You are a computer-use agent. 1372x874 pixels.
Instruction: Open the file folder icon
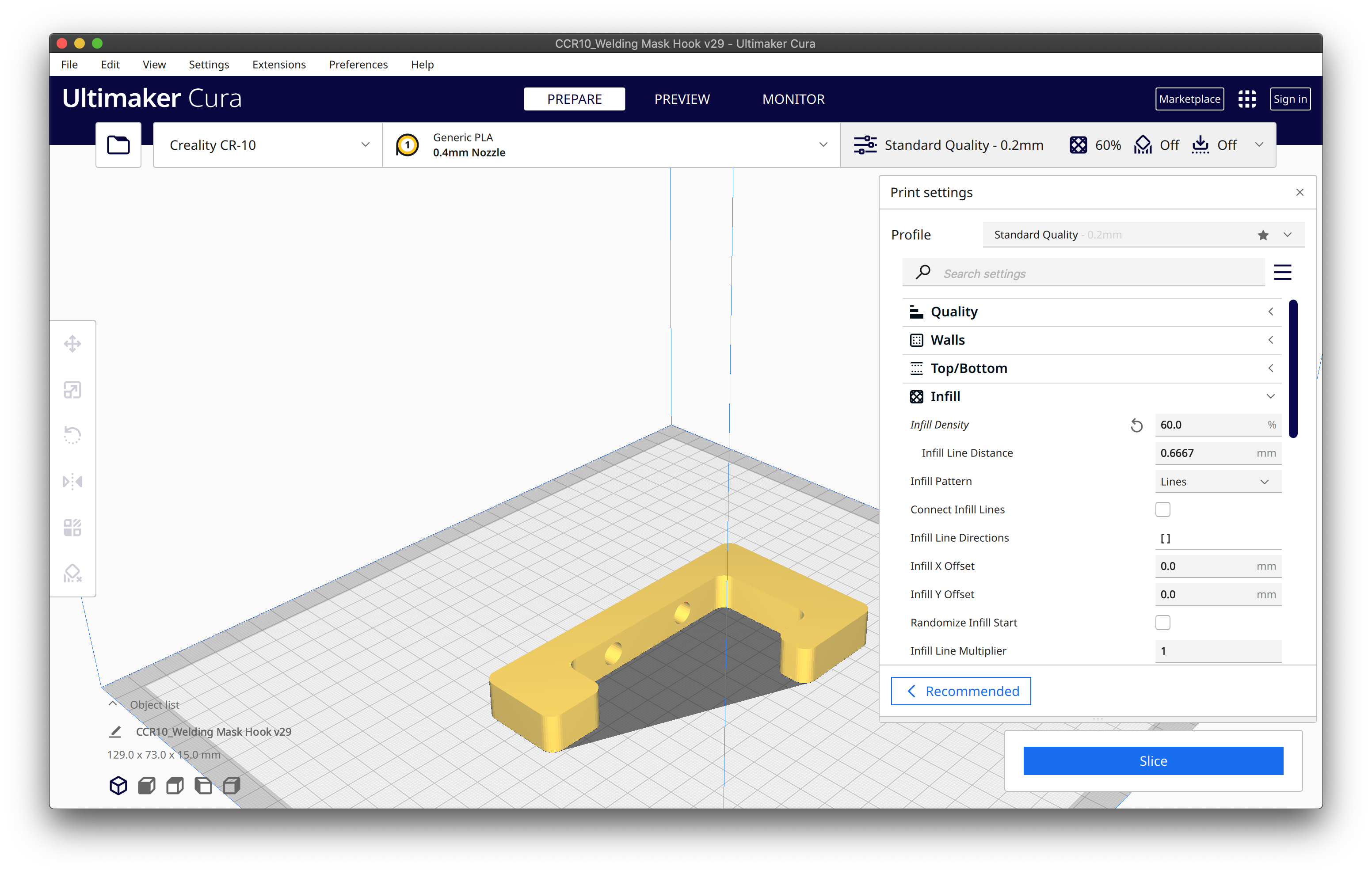118,145
